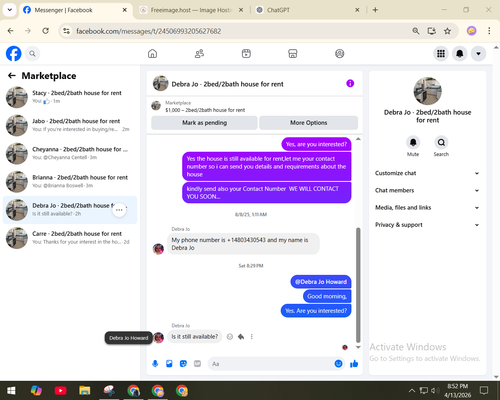Expand Customize chat section
Image resolution: width=500 pixels, height=400 pixels.
pyautogui.click(x=427, y=173)
